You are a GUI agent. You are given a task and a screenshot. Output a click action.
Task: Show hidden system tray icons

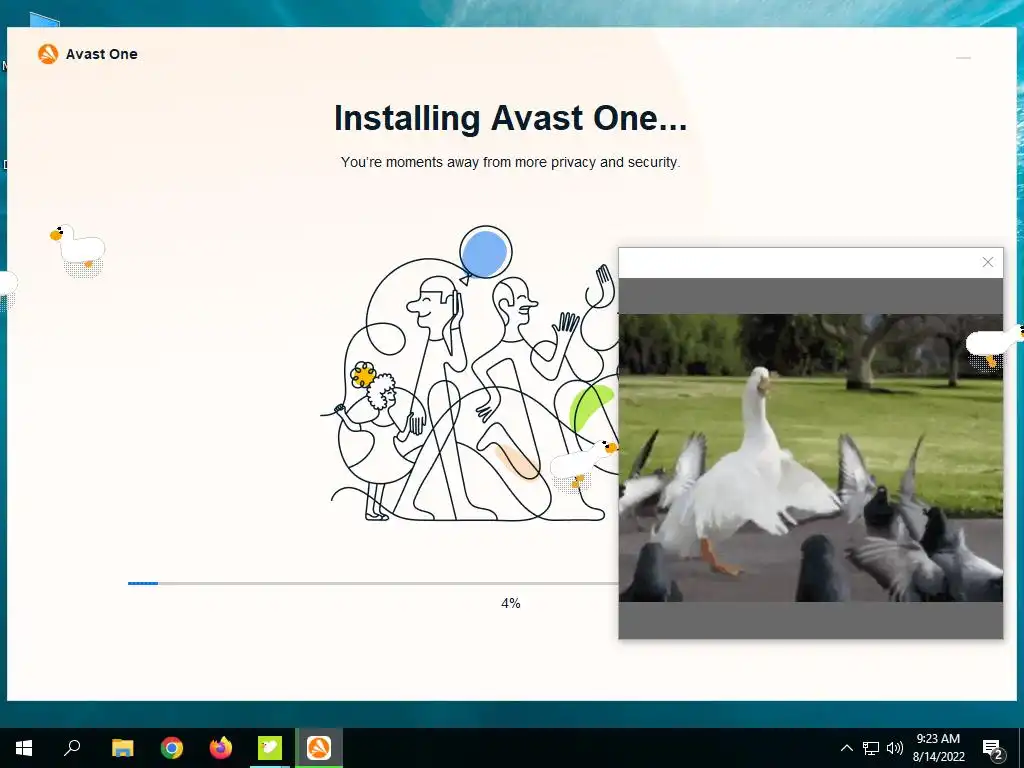pyautogui.click(x=846, y=748)
